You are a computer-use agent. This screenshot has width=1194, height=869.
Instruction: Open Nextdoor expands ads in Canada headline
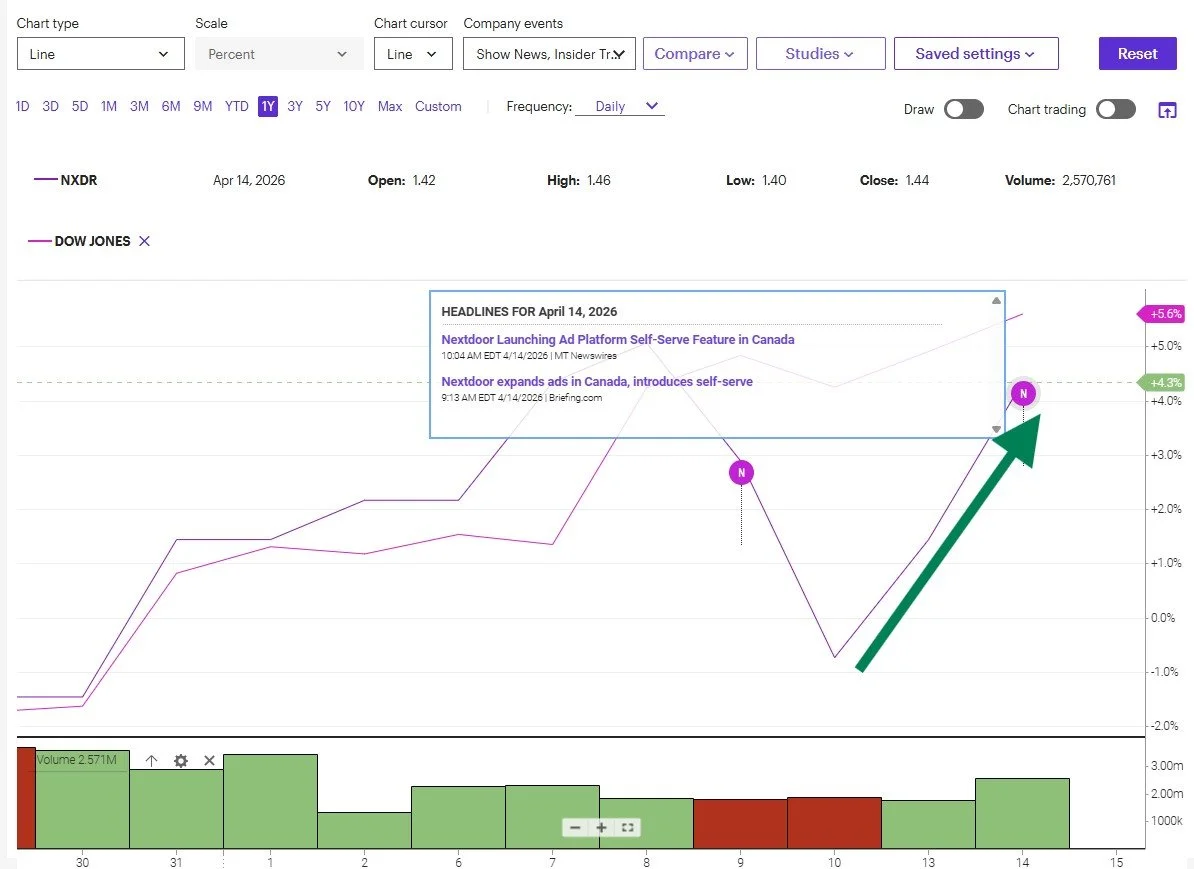coord(597,382)
